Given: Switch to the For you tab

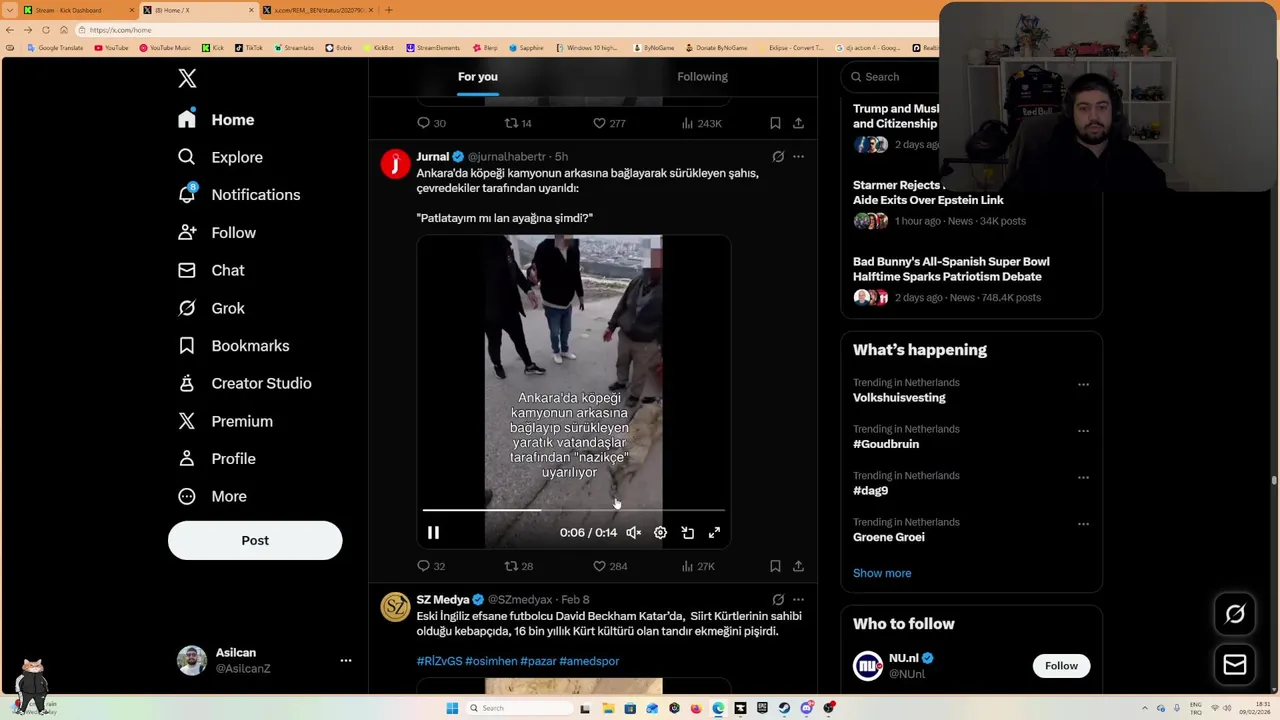Looking at the screenshot, I should click(x=477, y=77).
